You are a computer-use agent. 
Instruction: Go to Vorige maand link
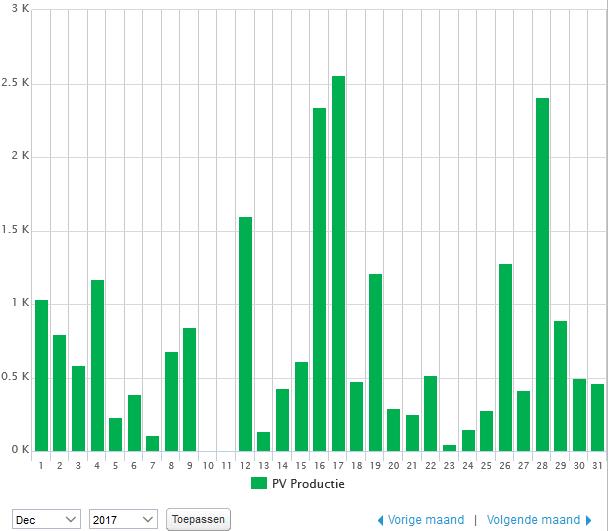pyautogui.click(x=427, y=520)
